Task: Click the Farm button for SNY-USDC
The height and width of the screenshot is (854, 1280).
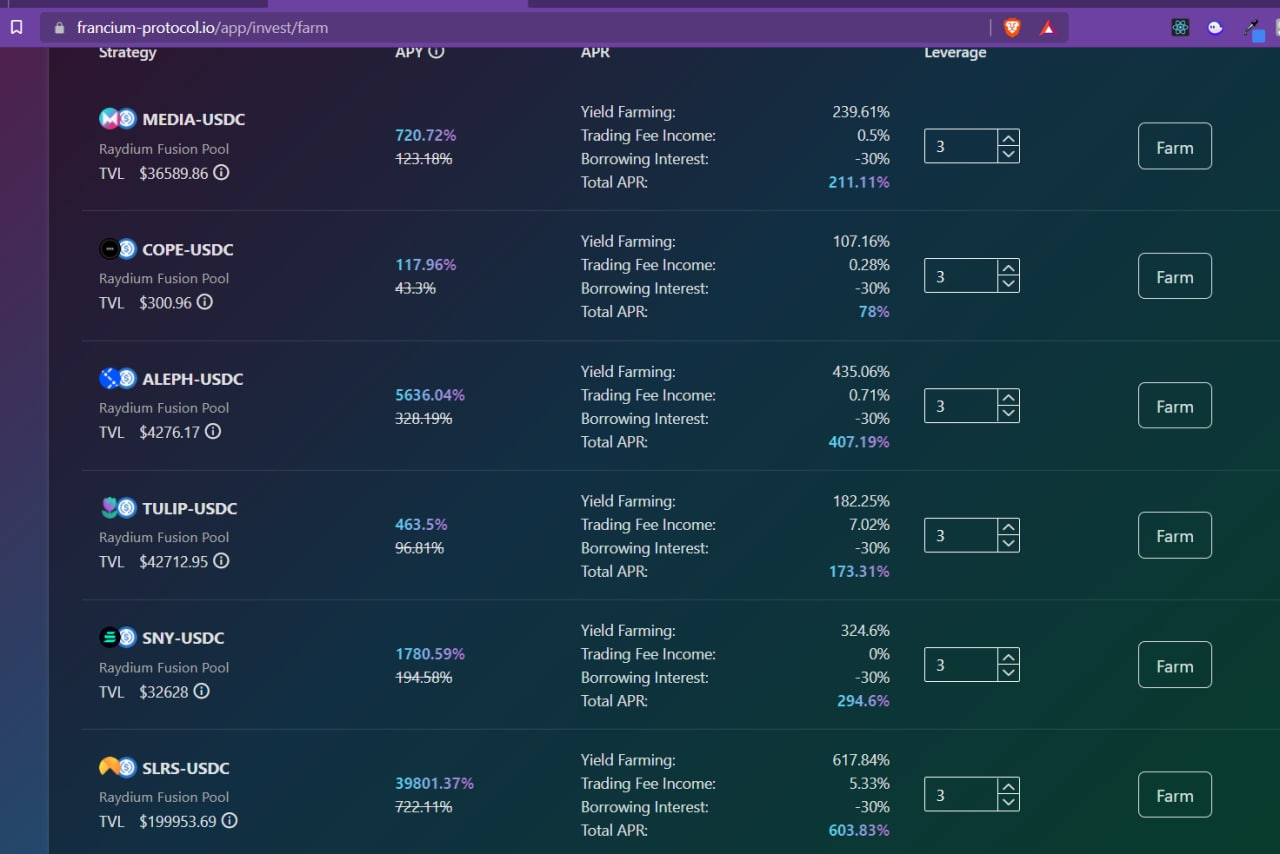Action: tap(1175, 665)
